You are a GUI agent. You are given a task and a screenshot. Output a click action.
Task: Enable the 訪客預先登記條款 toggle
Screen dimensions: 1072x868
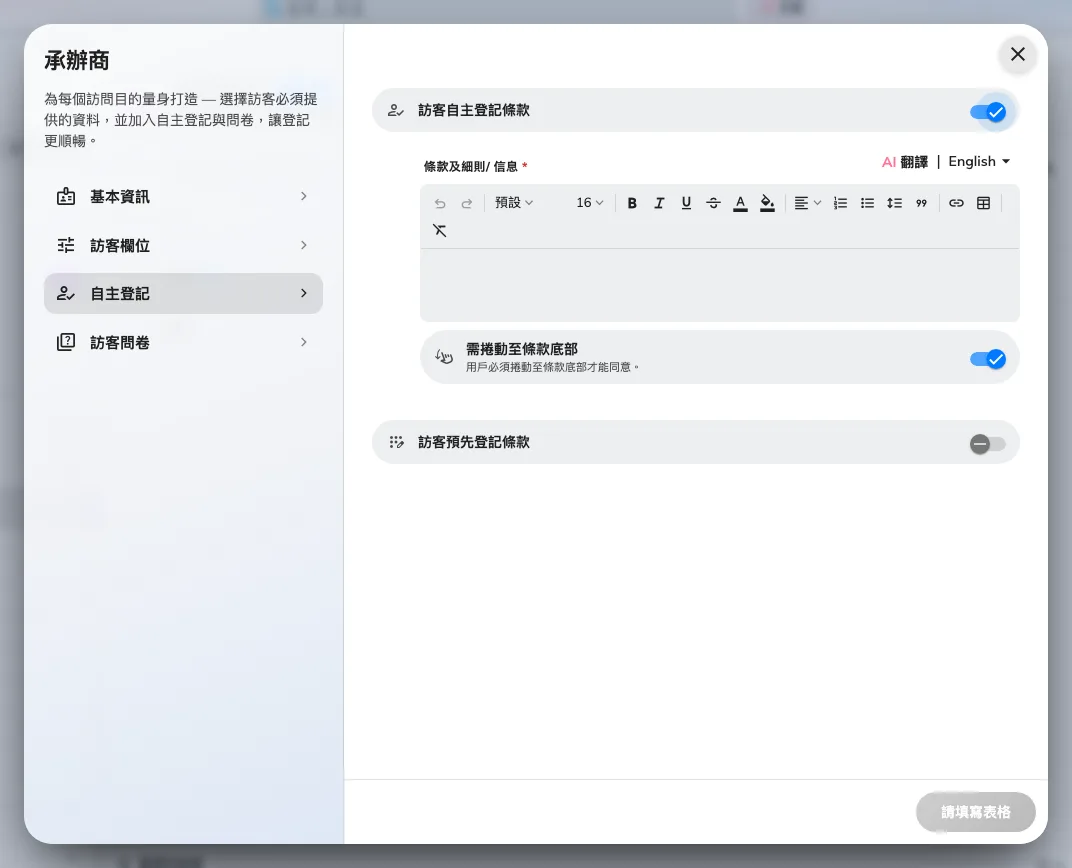(988, 444)
